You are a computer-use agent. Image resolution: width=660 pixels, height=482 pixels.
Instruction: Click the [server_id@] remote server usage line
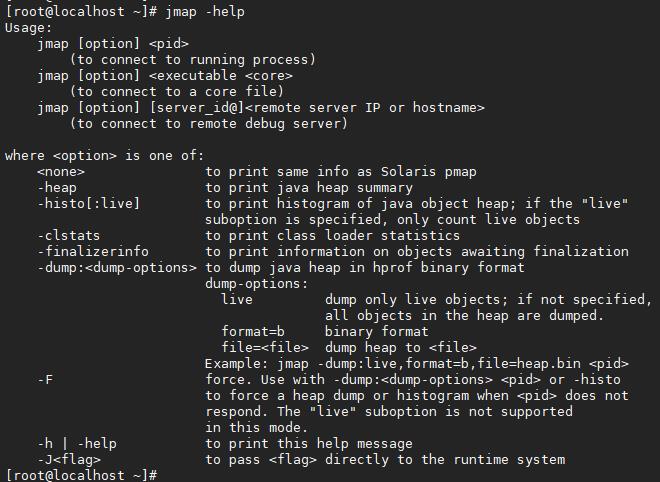(261, 108)
